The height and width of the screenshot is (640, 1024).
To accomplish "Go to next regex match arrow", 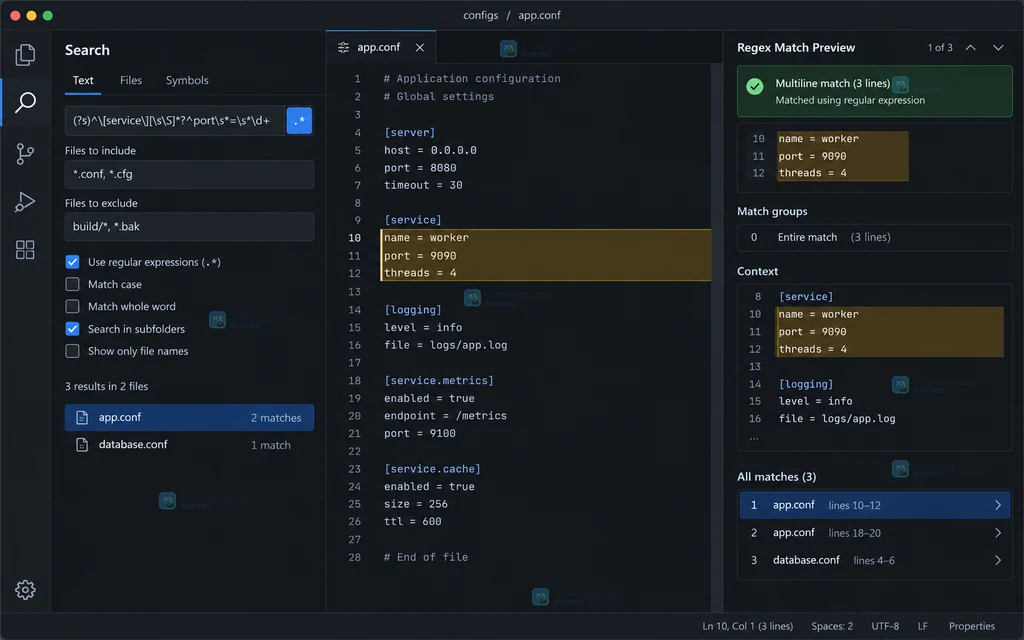I will pos(998,48).
